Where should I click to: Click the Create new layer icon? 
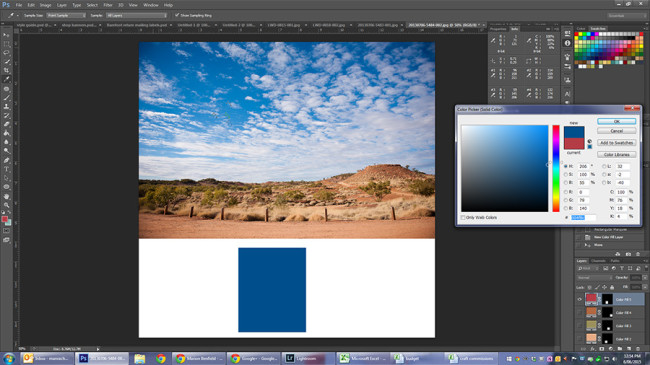[629, 349]
